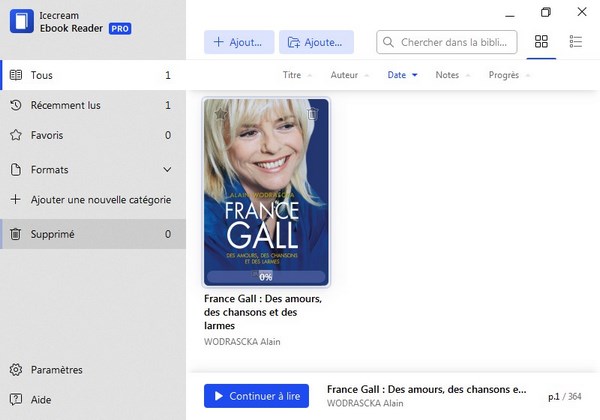Image resolution: width=600 pixels, height=420 pixels.
Task: Show the Favoris category
Action: tap(49, 135)
